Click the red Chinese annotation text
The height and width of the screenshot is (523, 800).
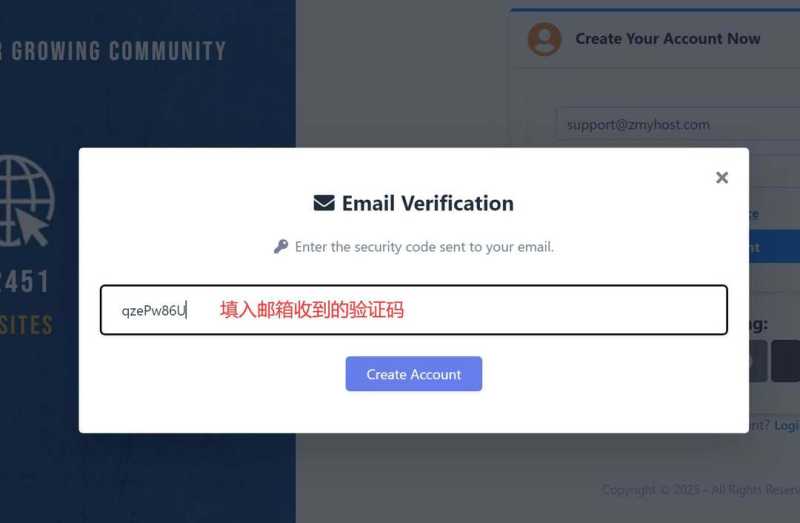coord(312,310)
